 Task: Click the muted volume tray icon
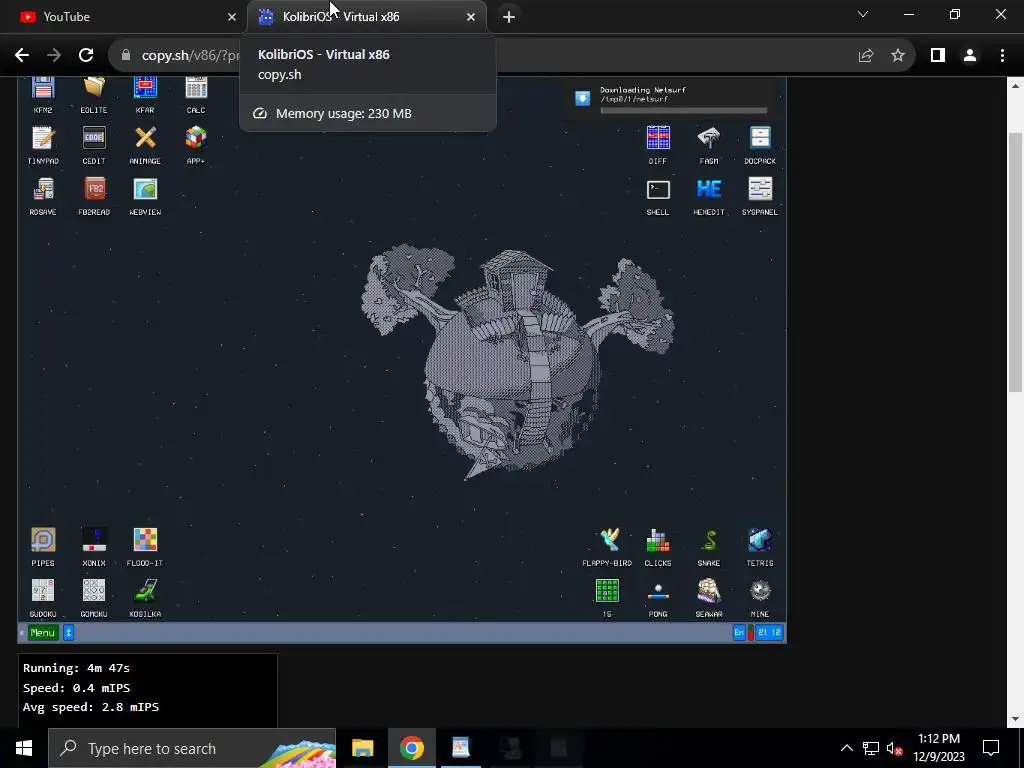(894, 748)
